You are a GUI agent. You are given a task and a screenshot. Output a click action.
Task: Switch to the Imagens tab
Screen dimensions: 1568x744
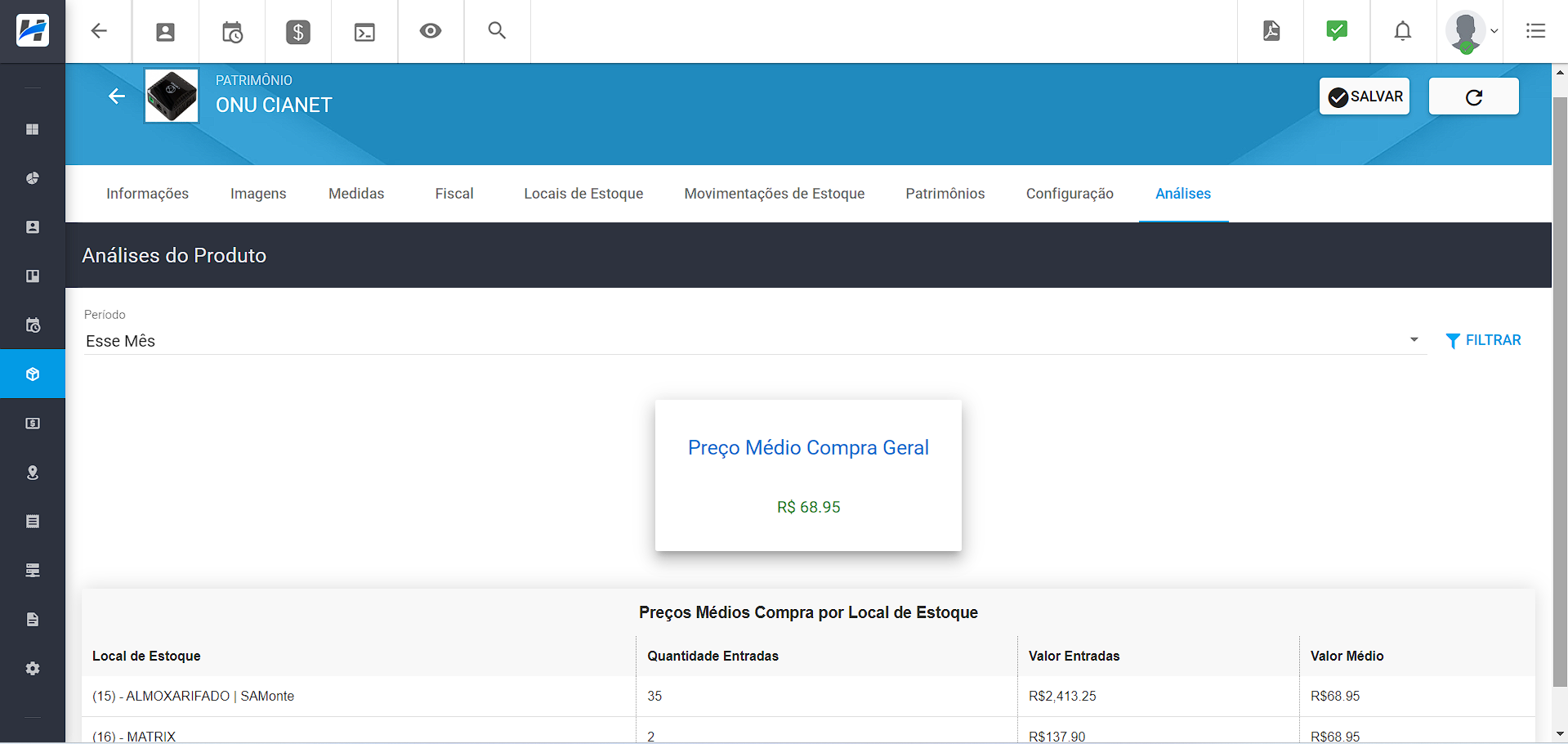point(258,194)
